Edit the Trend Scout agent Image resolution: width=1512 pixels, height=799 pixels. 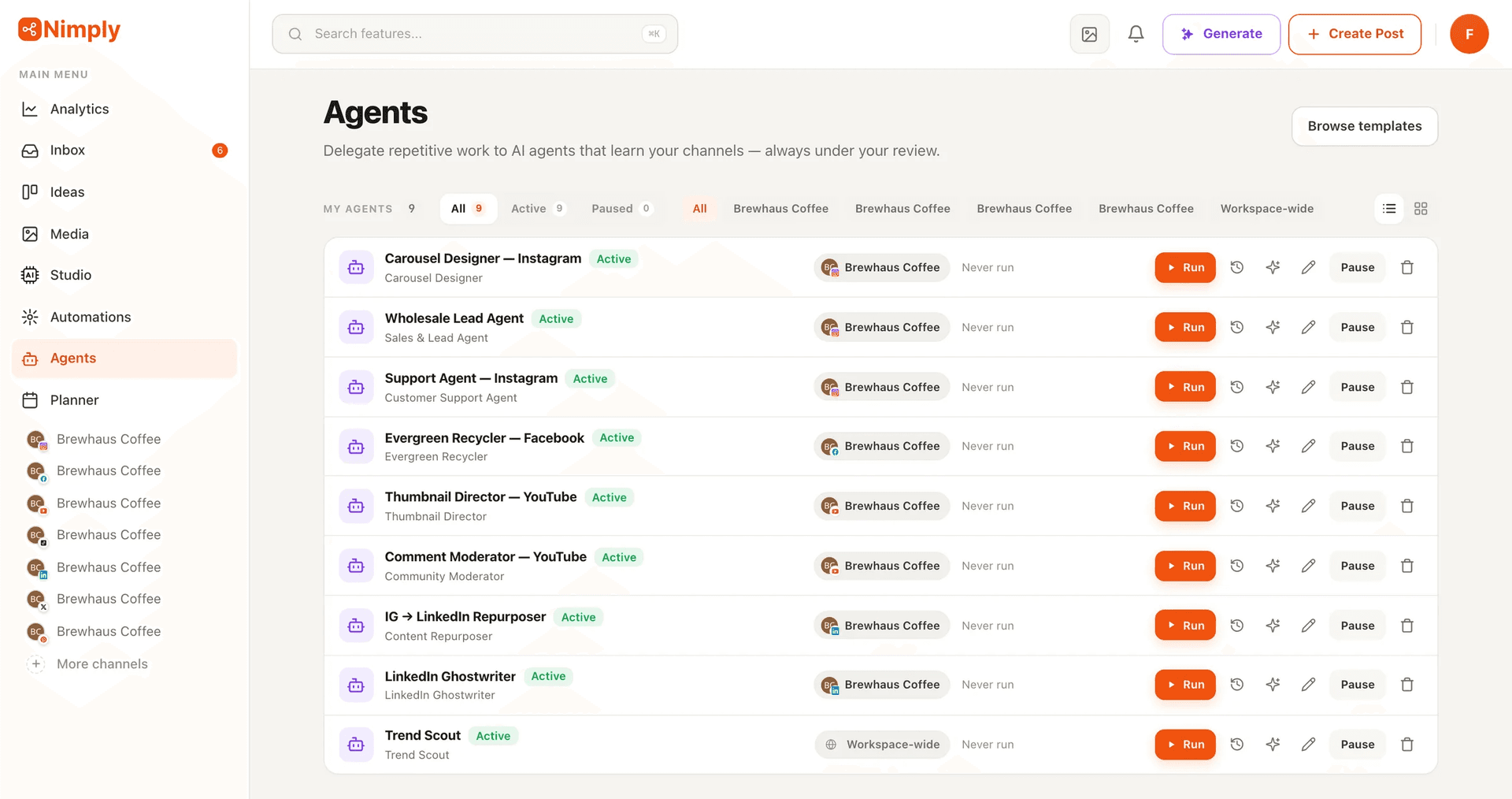[x=1308, y=745]
